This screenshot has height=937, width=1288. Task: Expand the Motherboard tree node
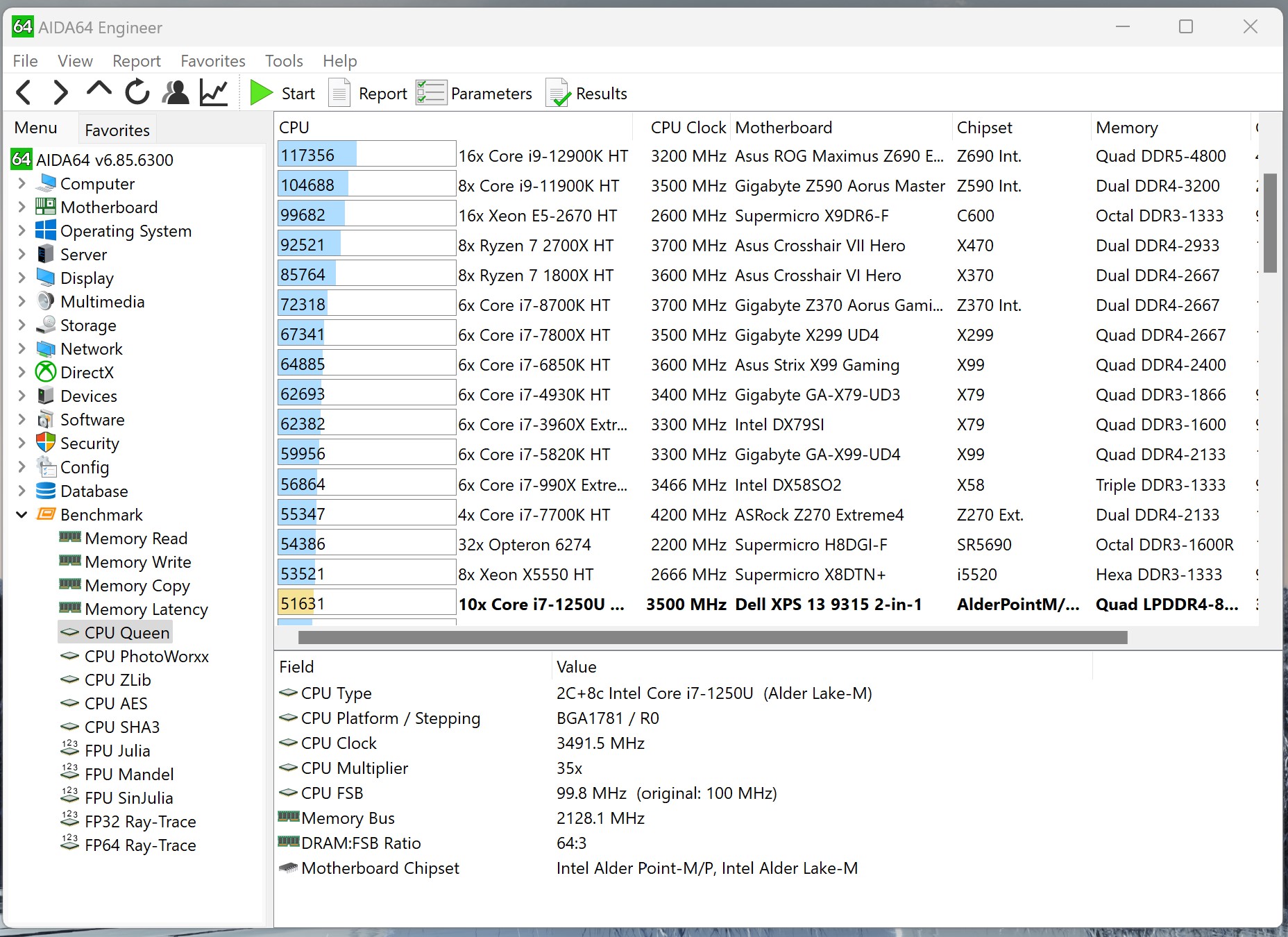(x=22, y=207)
